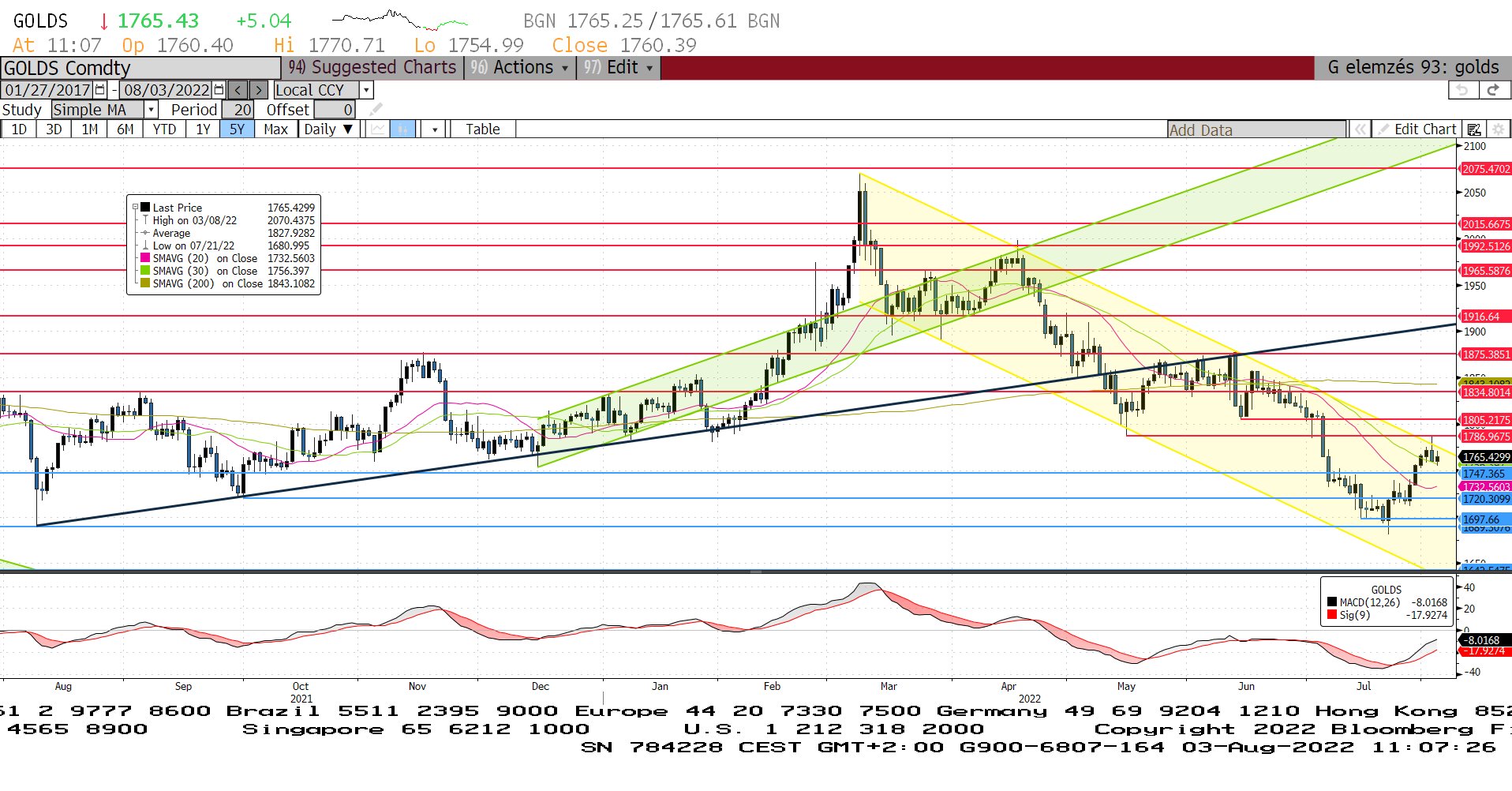
Task: Click the Table view button
Action: [482, 129]
